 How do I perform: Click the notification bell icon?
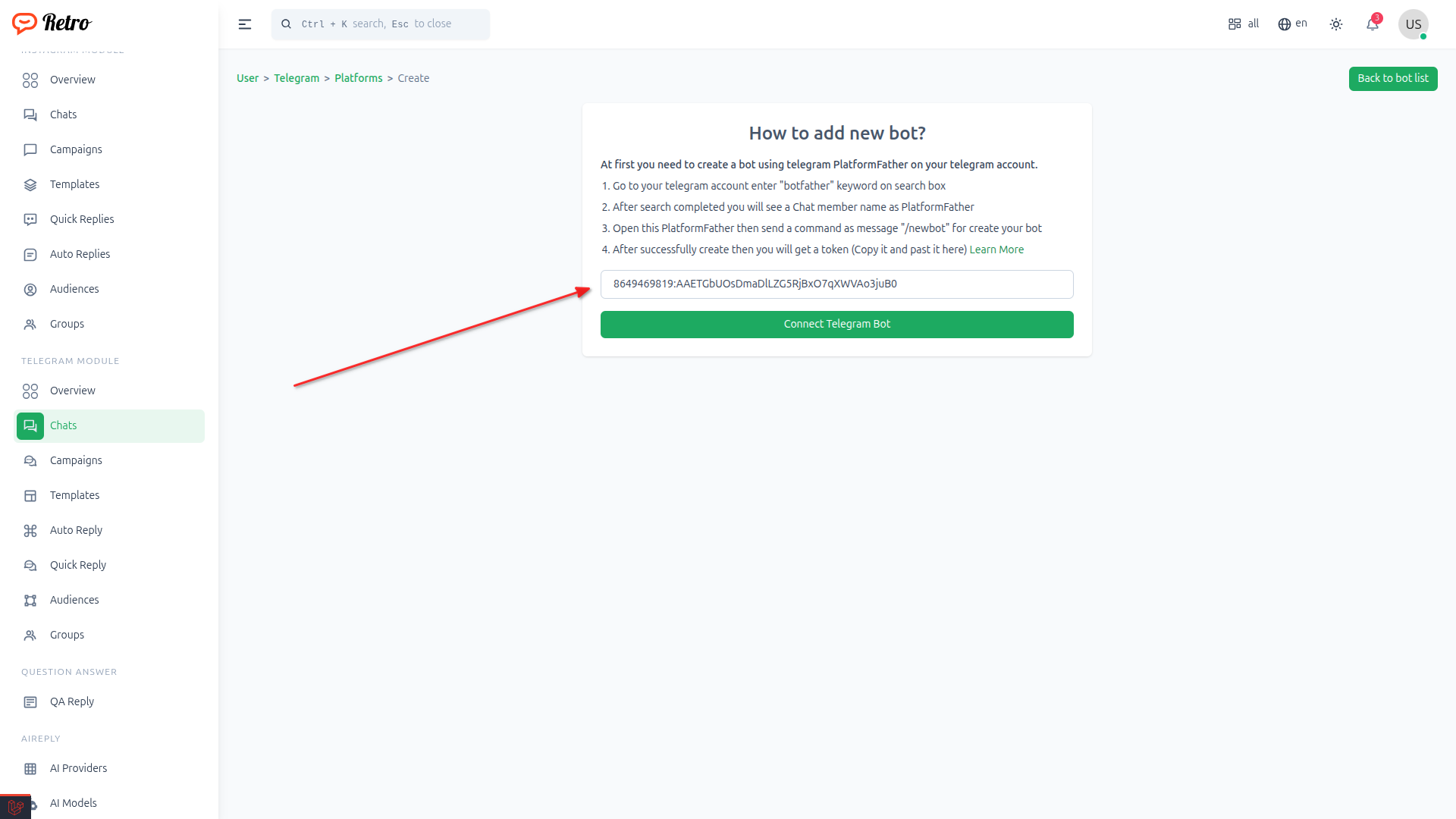1372,24
